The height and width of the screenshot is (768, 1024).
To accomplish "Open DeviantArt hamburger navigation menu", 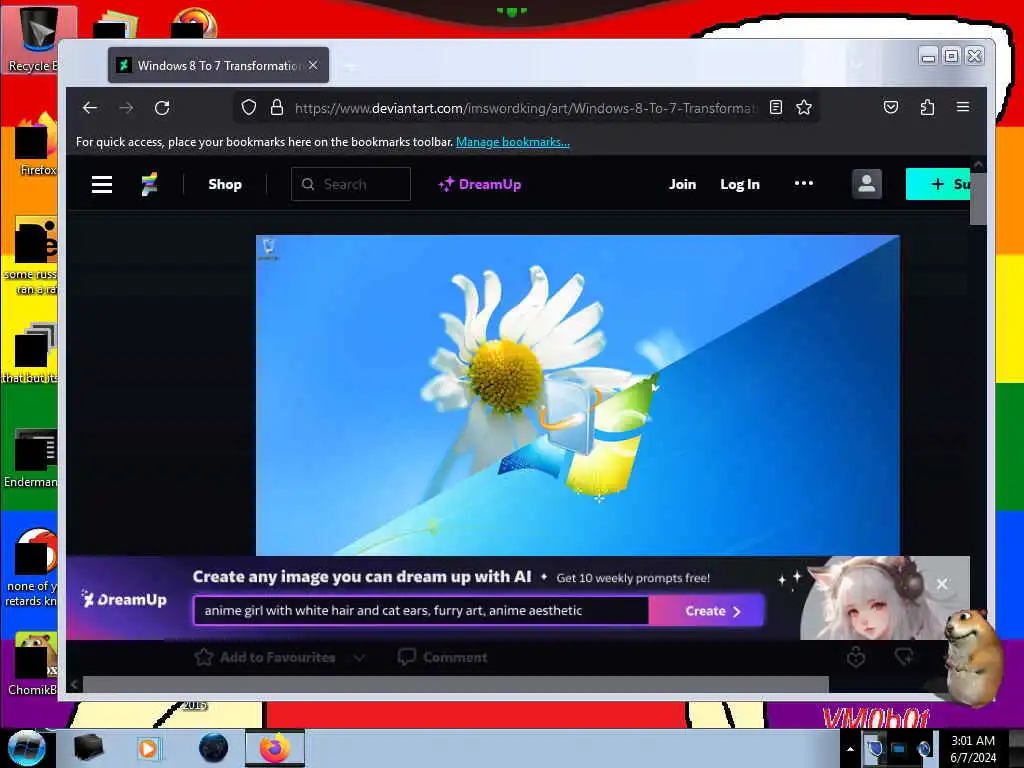I will (x=102, y=184).
